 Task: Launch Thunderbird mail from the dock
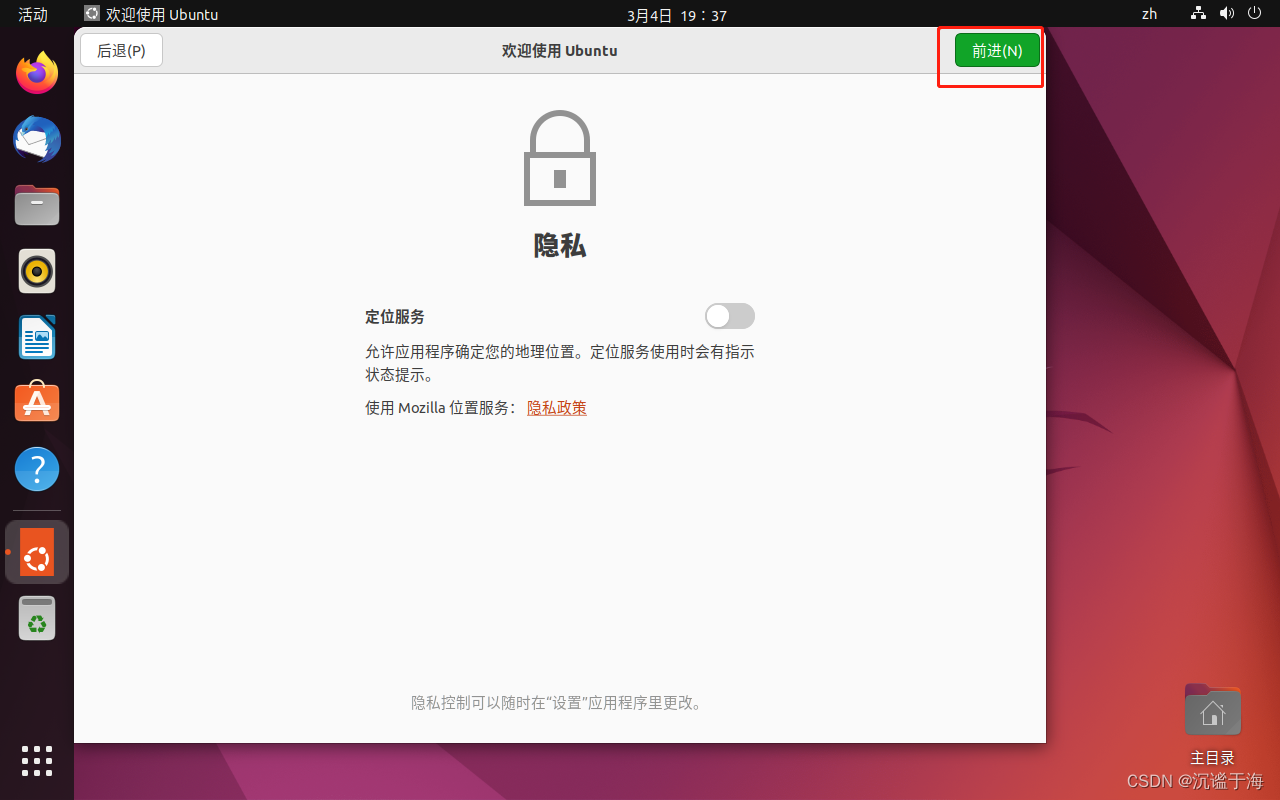pos(37,139)
